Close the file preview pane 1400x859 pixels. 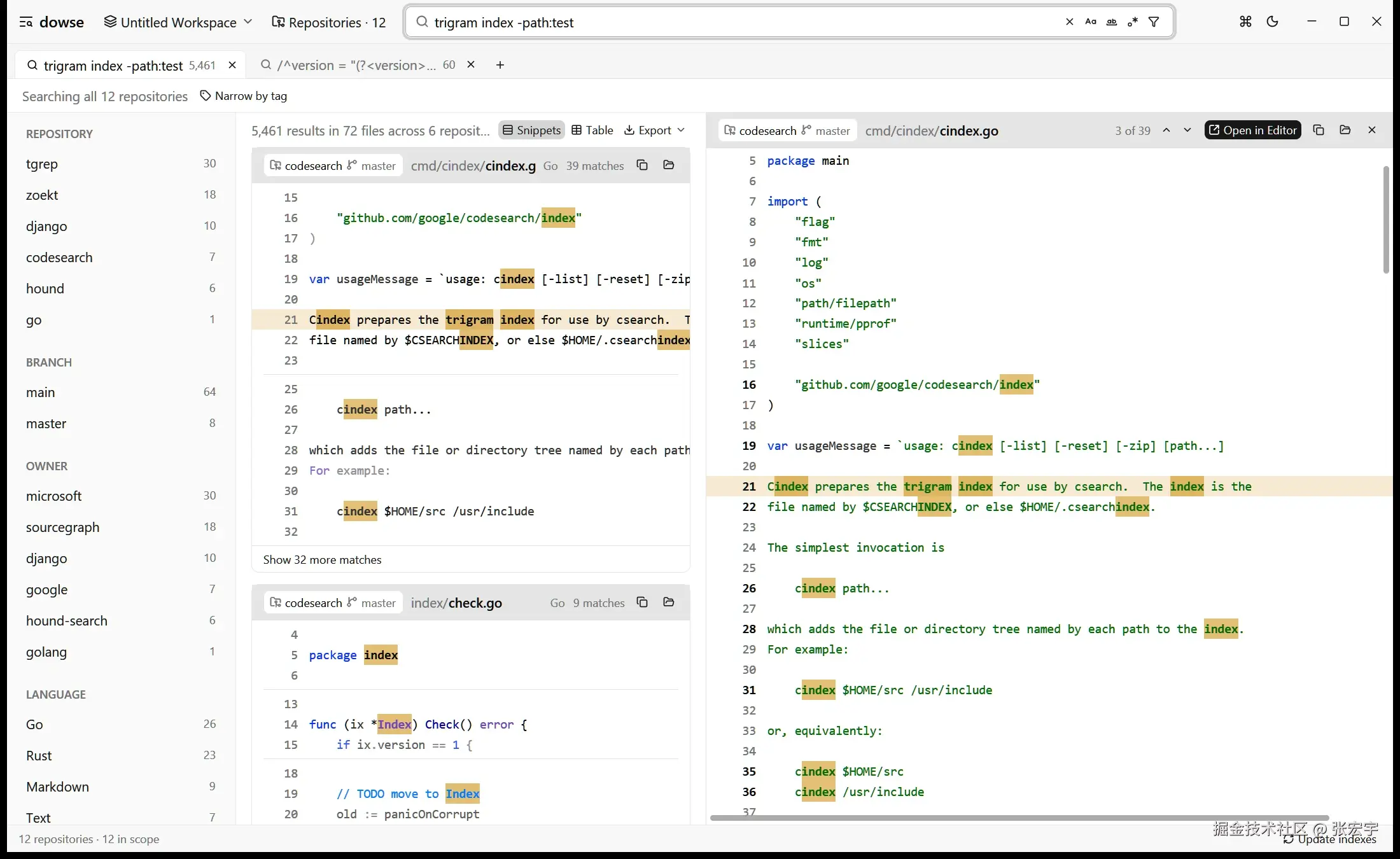[1372, 130]
